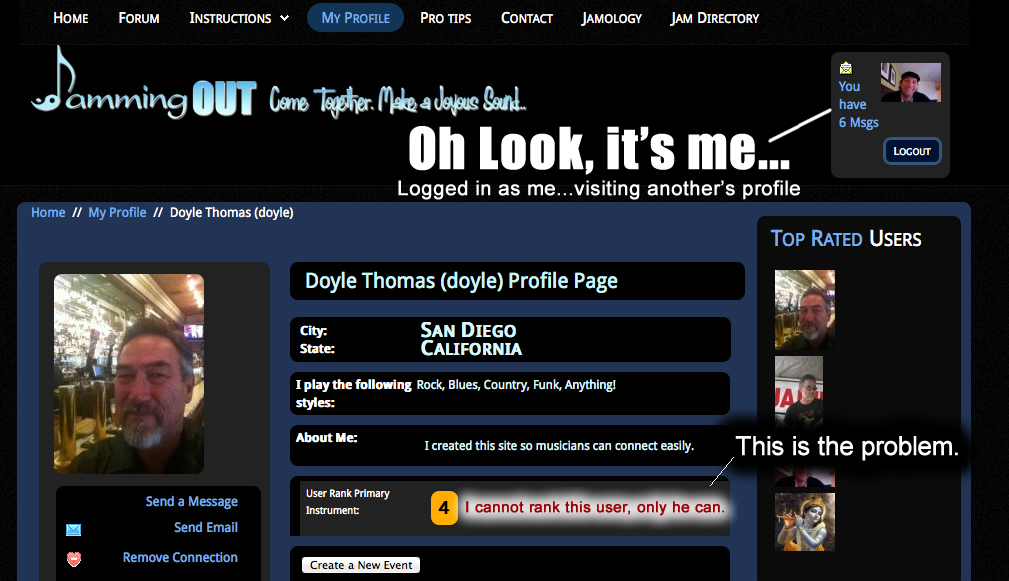This screenshot has height=581, width=1009.
Task: Click the Send Email link
Action: tap(206, 528)
